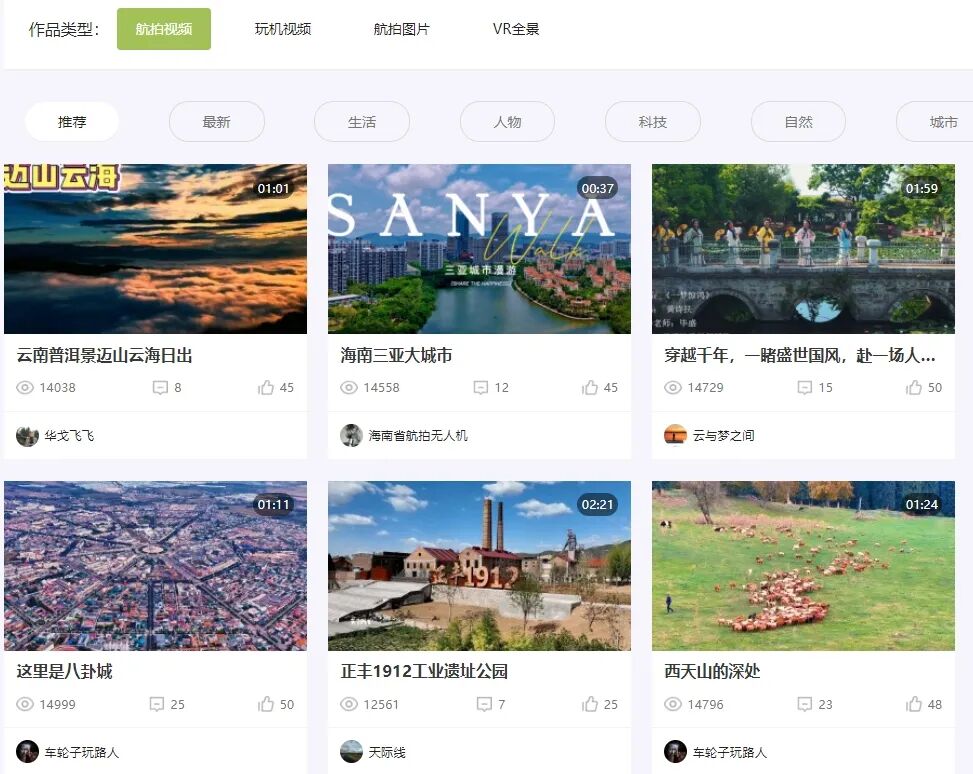Select the 航拍图片 work type
This screenshot has width=973, height=774.
coord(402,29)
